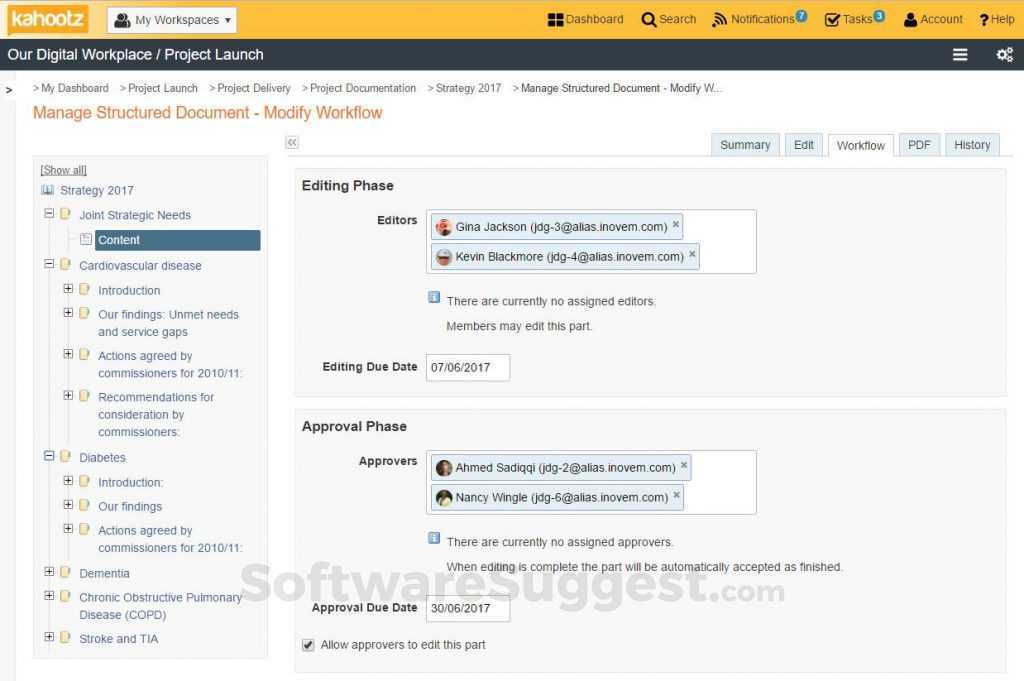Expand Chronic Obstructive Pulmonary Disease node
This screenshot has width=1024, height=681.
[x=49, y=595]
